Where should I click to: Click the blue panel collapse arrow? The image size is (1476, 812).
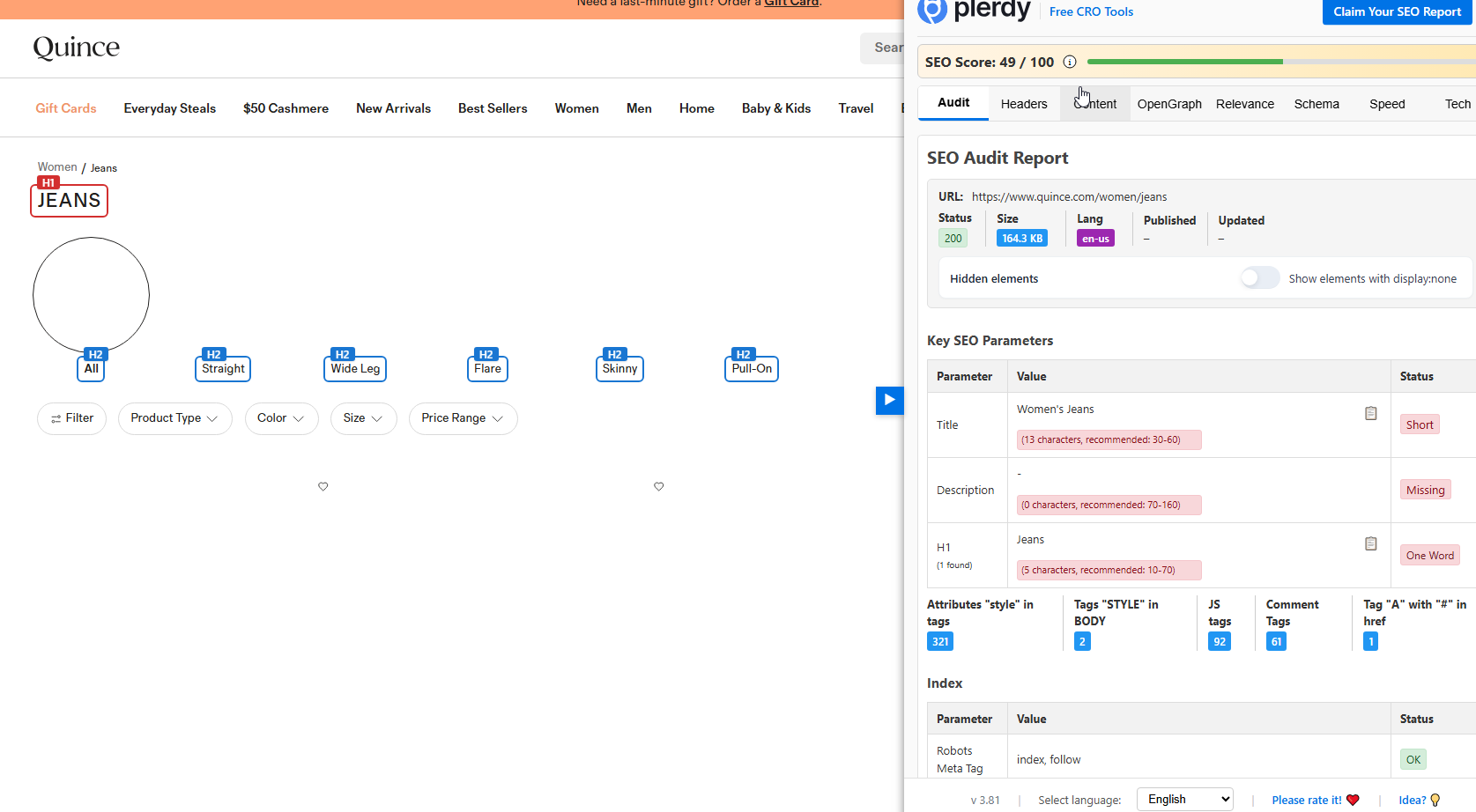point(889,400)
